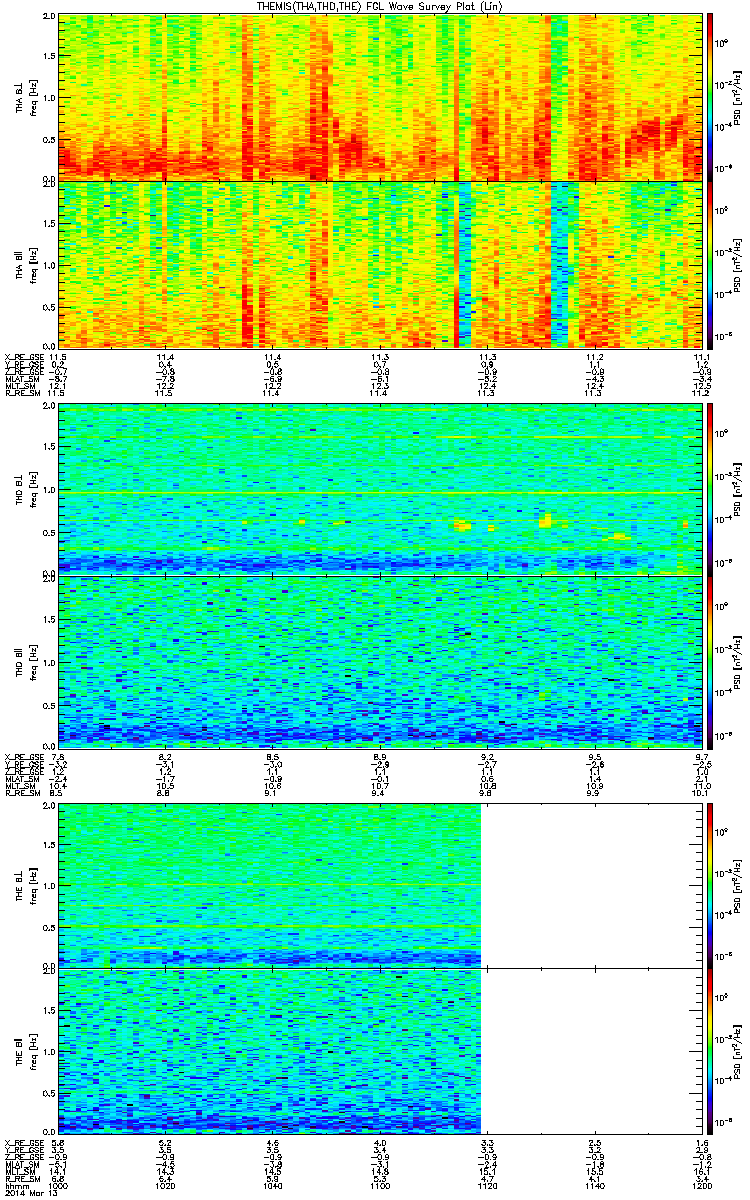This screenshot has height=1200, width=750.
Task: Click the '1120' time tick label
Action: [488, 1185]
